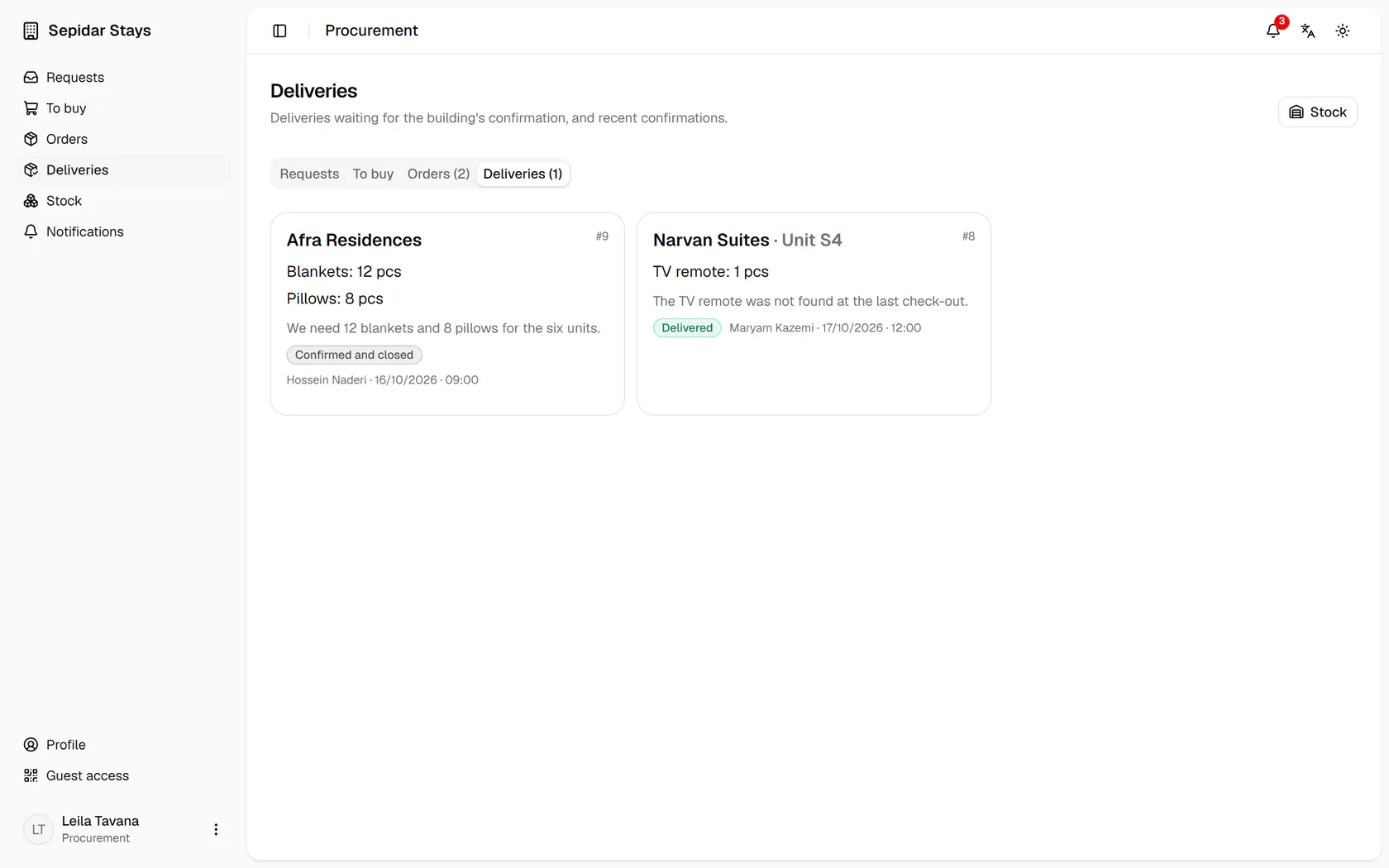Navigate to Orders in the sidebar
The width and height of the screenshot is (1389, 868).
pos(124,139)
